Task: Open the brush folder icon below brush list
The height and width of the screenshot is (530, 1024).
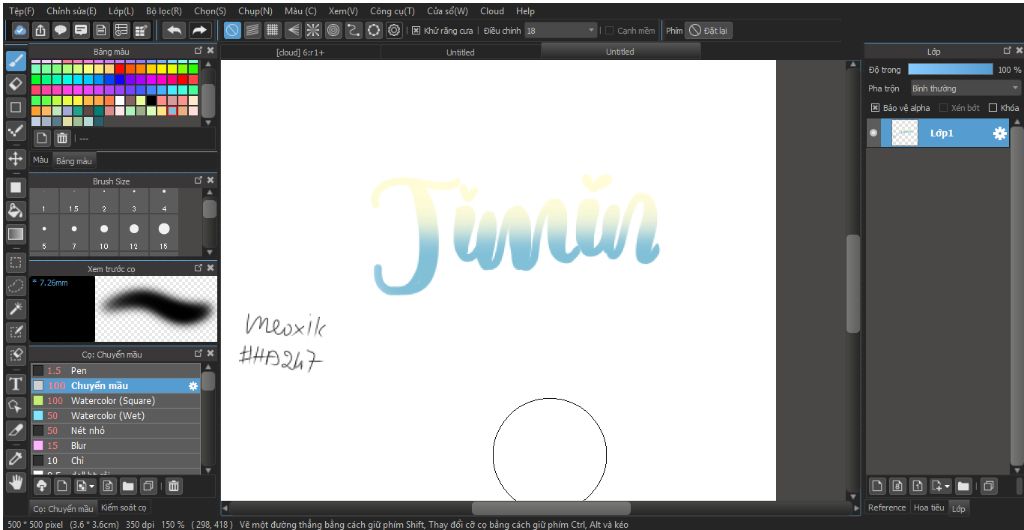Action: (127, 486)
